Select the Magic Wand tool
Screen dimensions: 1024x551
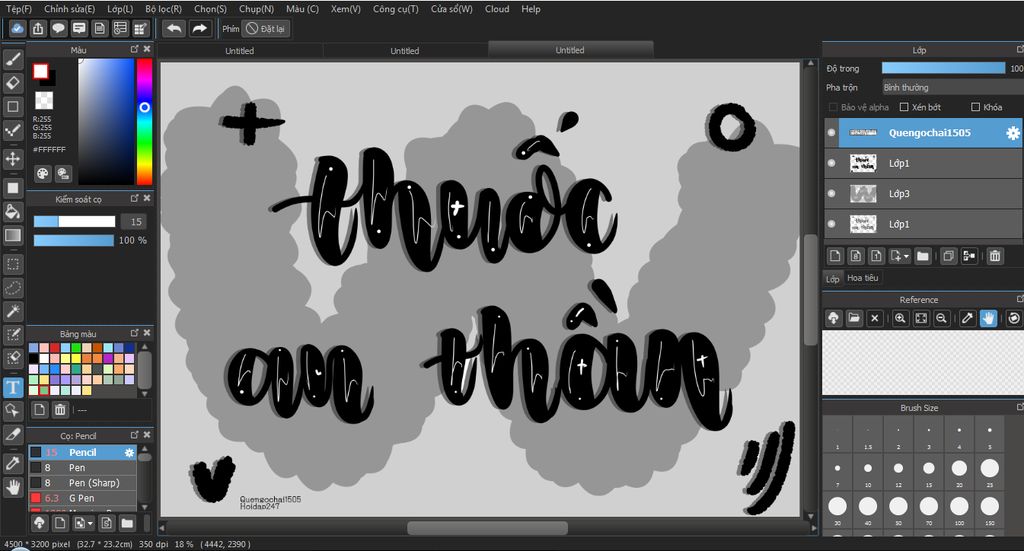[x=13, y=311]
